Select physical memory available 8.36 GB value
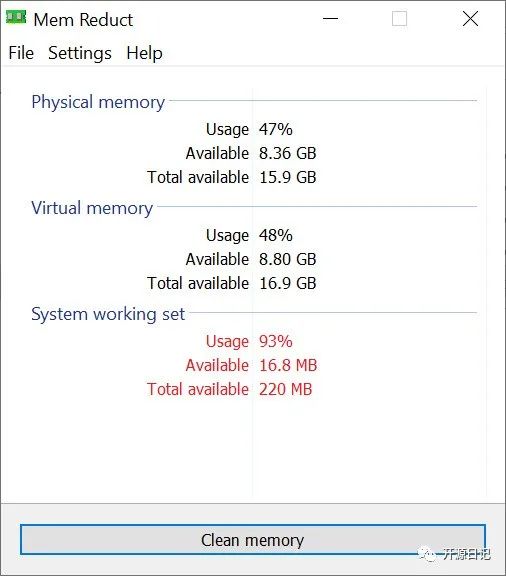This screenshot has height=576, width=506. pos(288,153)
